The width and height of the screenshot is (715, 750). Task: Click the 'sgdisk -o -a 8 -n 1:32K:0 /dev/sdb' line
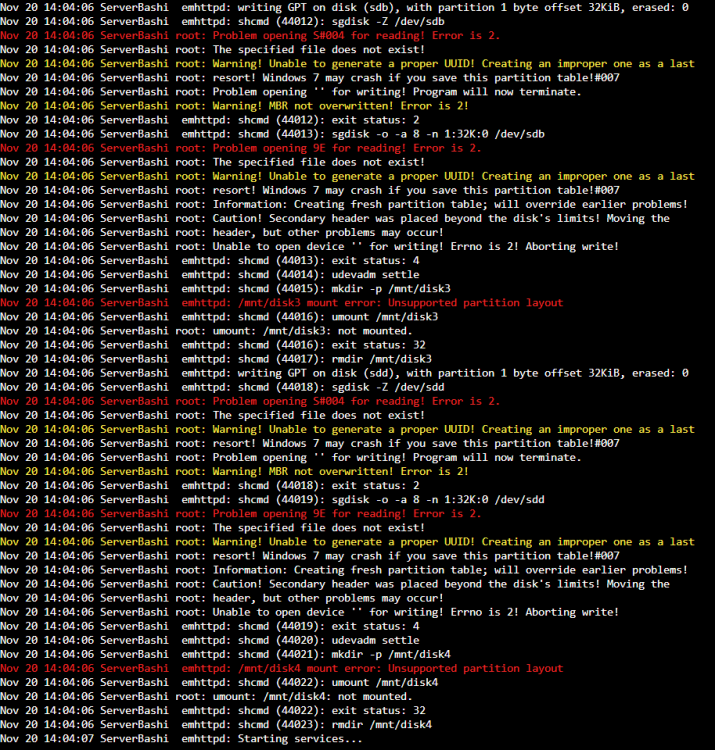click(273, 134)
